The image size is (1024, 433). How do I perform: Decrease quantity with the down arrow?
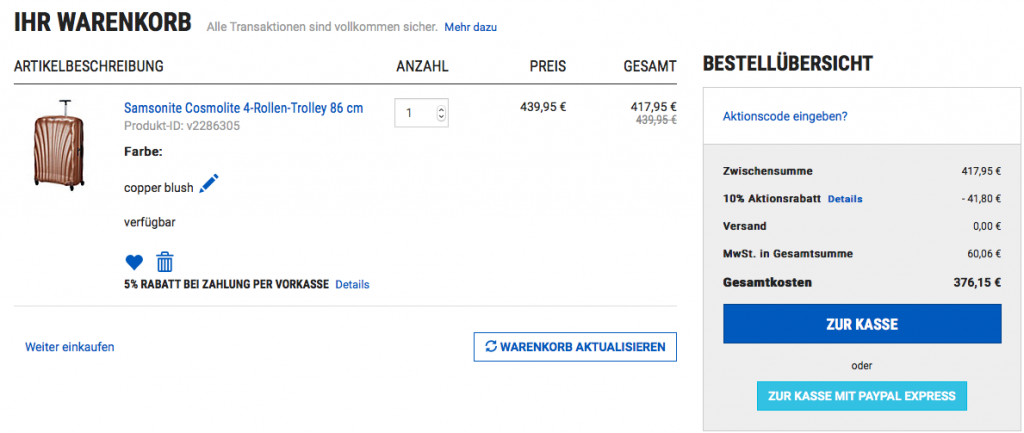pyautogui.click(x=442, y=117)
